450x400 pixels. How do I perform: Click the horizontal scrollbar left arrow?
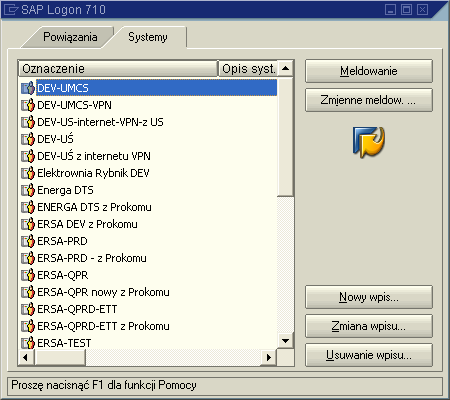tap(26, 358)
